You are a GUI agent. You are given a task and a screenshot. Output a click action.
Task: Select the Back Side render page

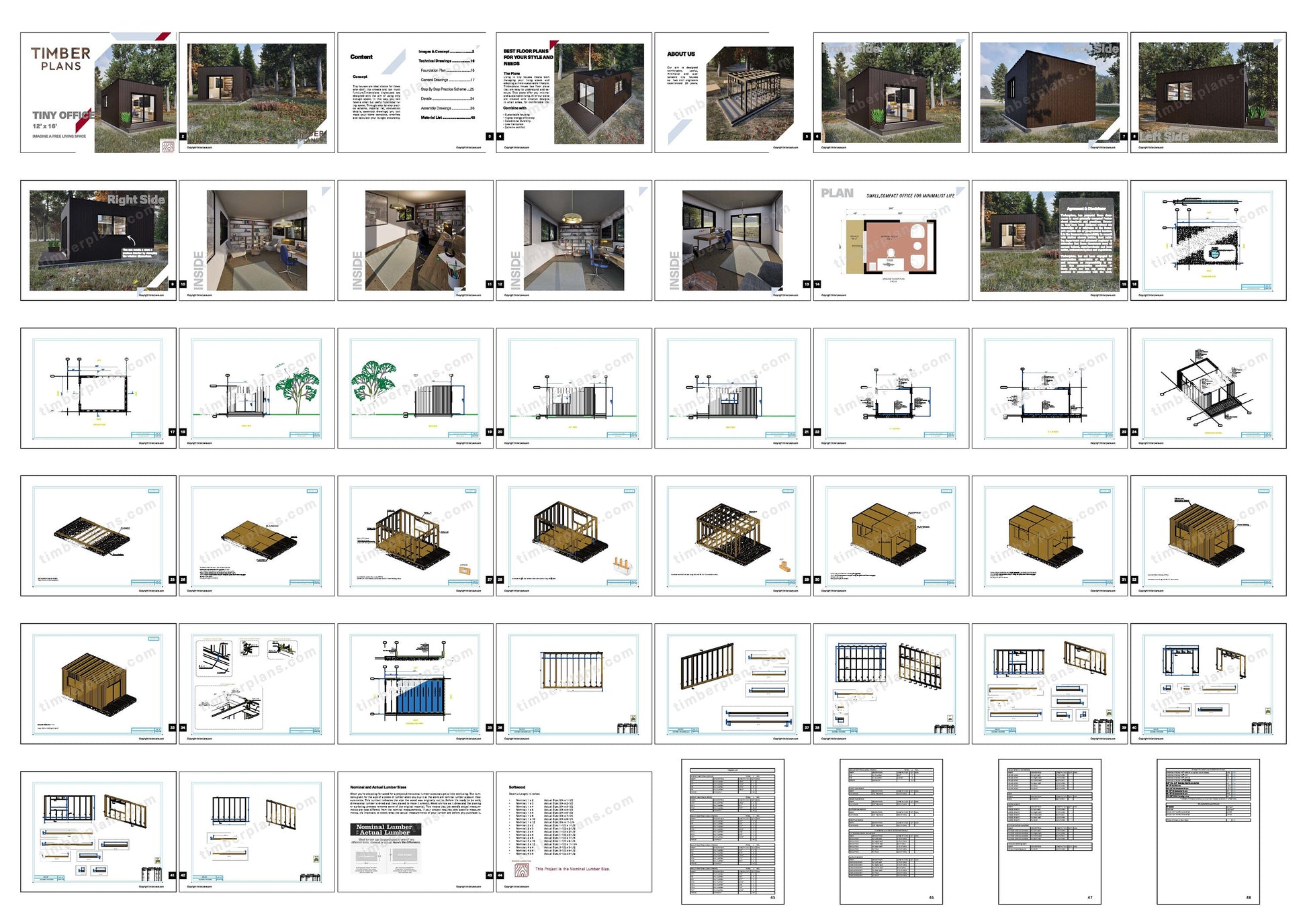coord(1049,93)
